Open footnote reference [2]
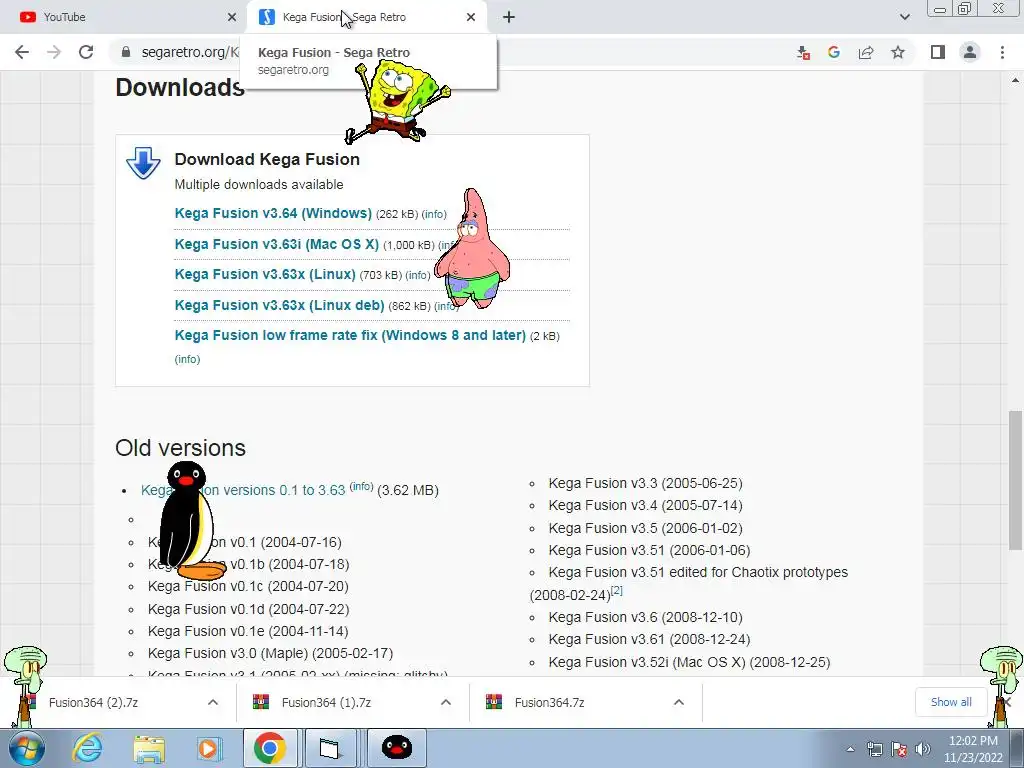The height and width of the screenshot is (768, 1024). (x=616, y=590)
